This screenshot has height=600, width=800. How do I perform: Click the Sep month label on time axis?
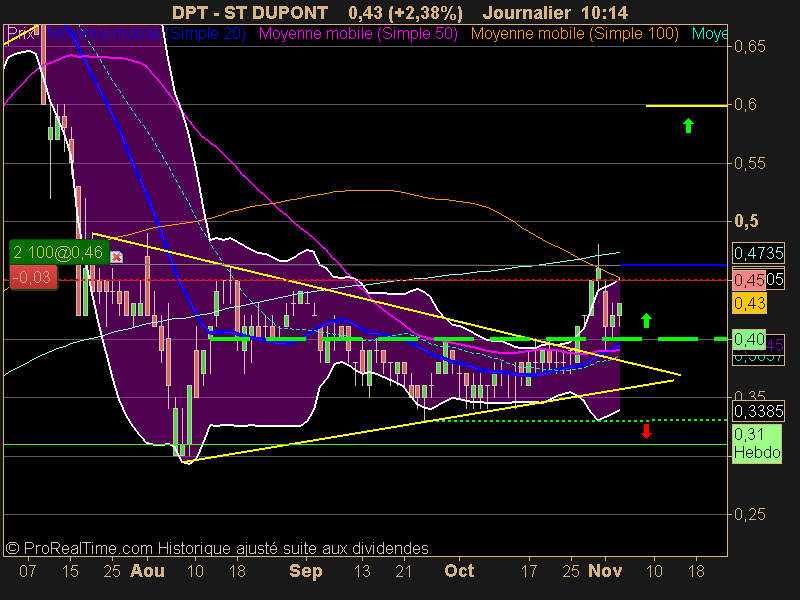pyautogui.click(x=306, y=570)
